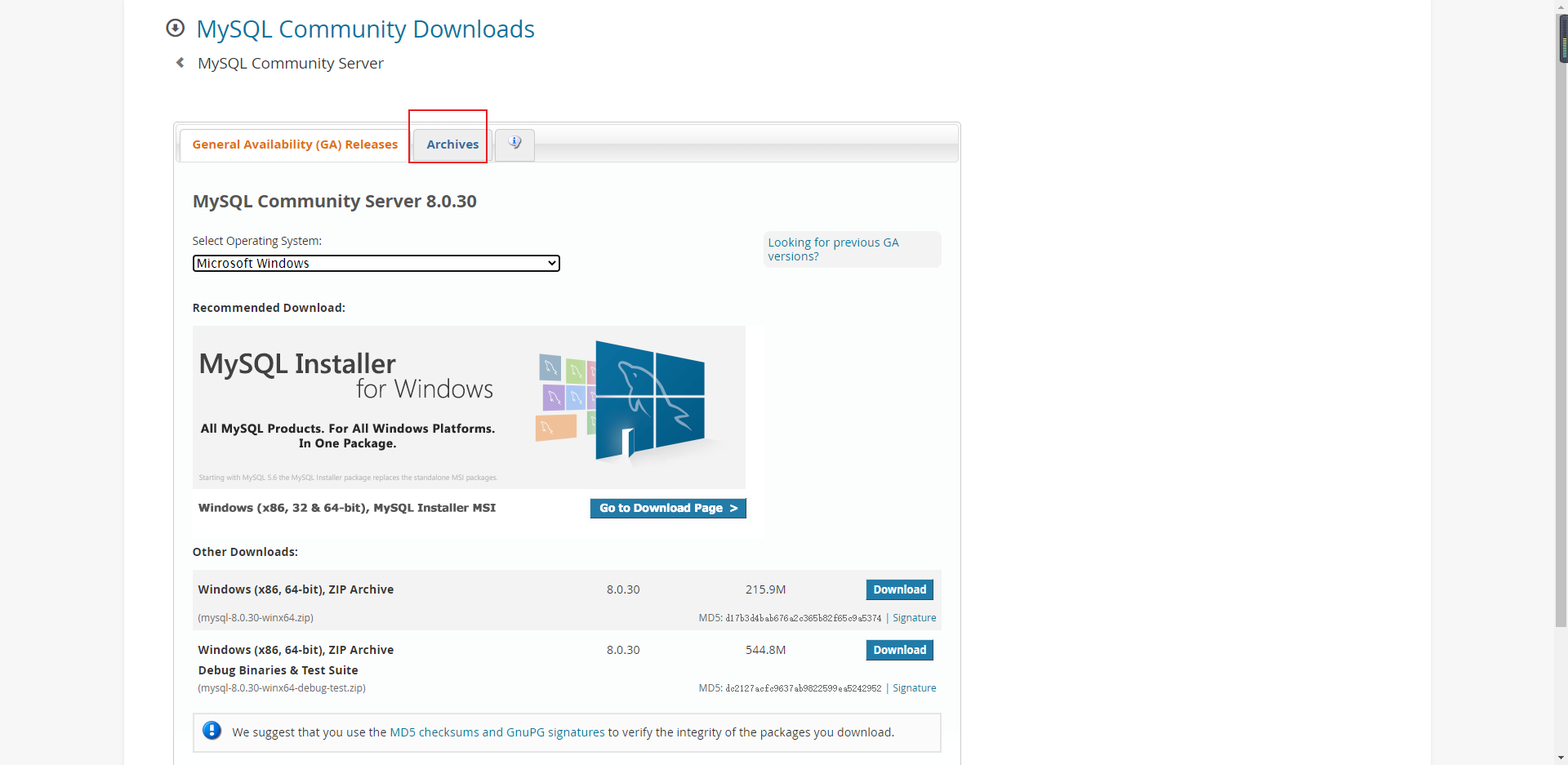Switch to the Archives tab

point(452,145)
